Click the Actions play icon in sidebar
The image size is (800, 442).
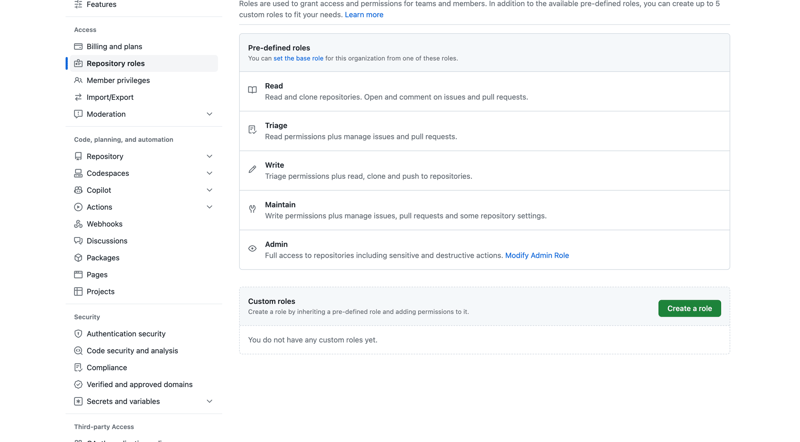[x=78, y=207]
